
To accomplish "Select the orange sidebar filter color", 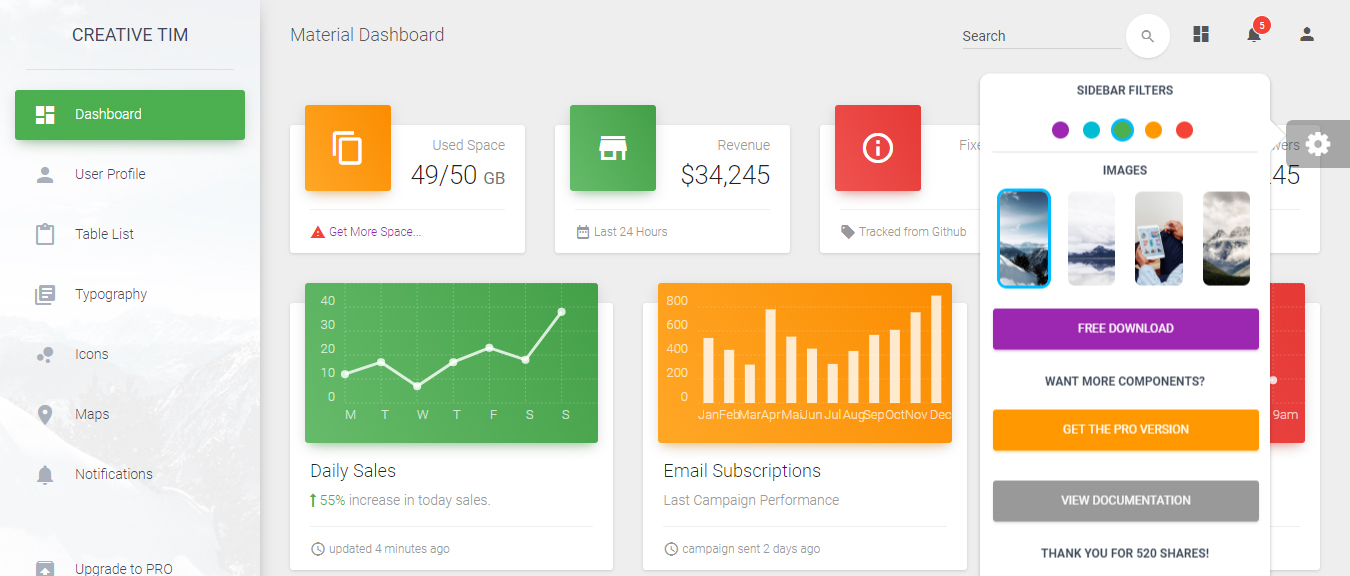I will (1153, 130).
